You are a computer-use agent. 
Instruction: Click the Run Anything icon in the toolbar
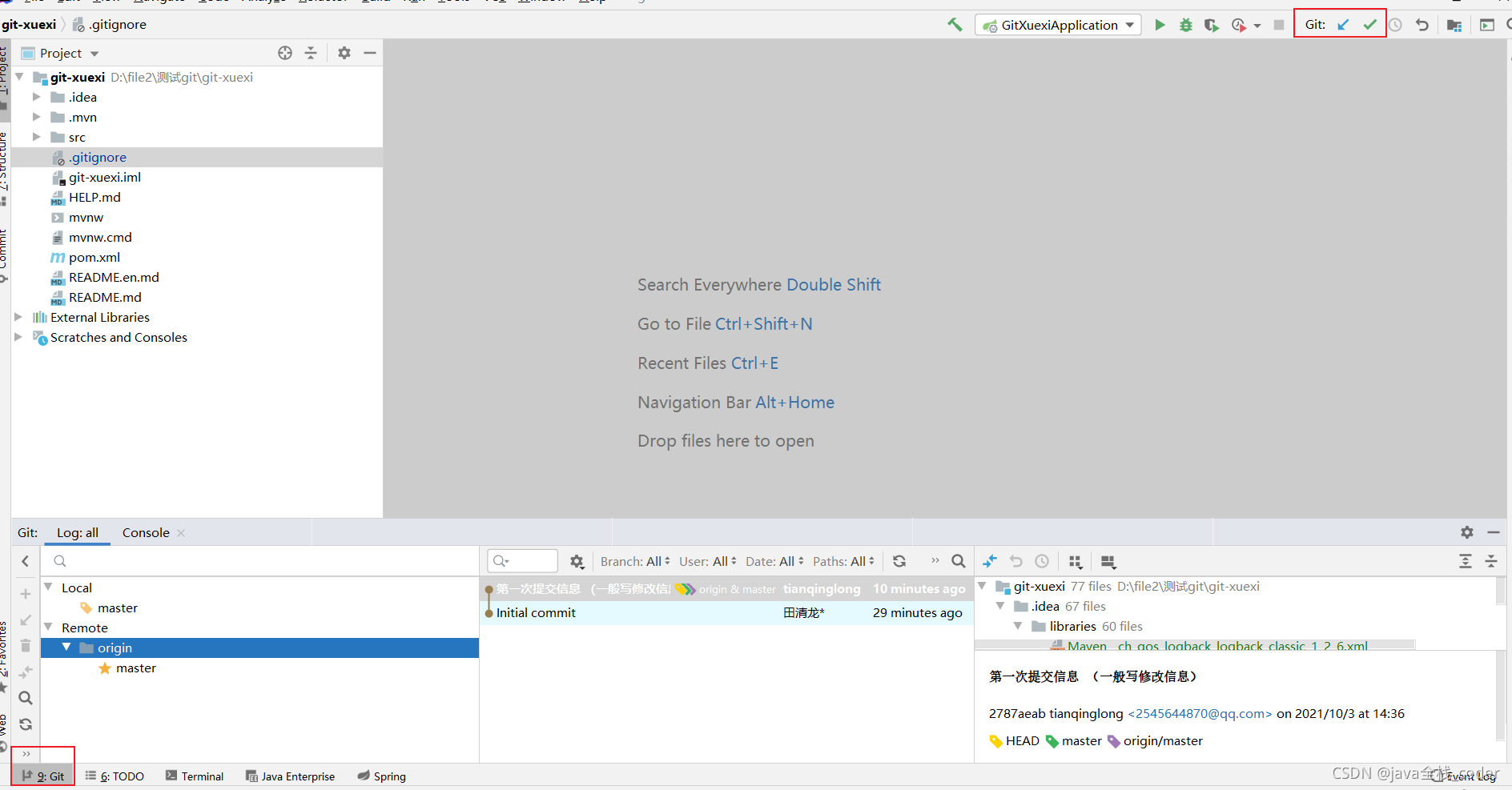tap(1487, 25)
